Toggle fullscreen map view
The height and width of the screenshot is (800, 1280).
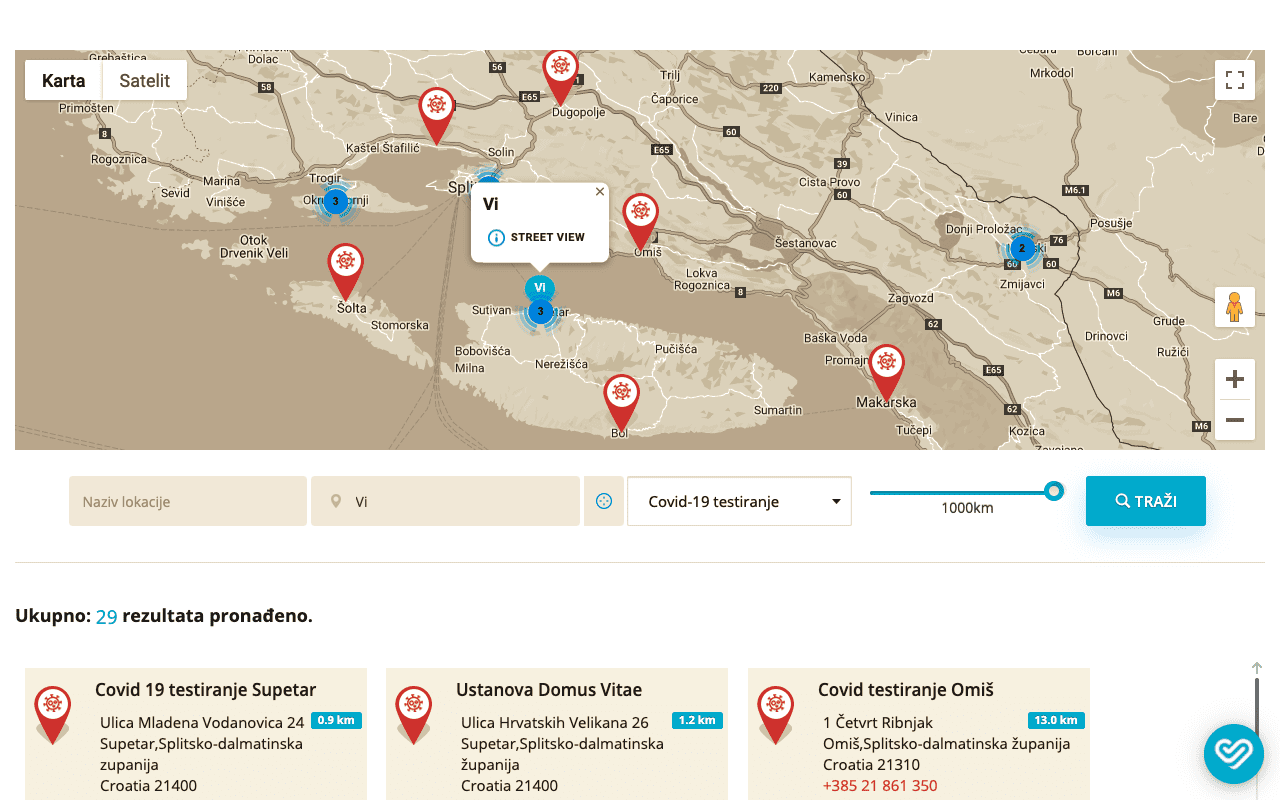point(1235,80)
